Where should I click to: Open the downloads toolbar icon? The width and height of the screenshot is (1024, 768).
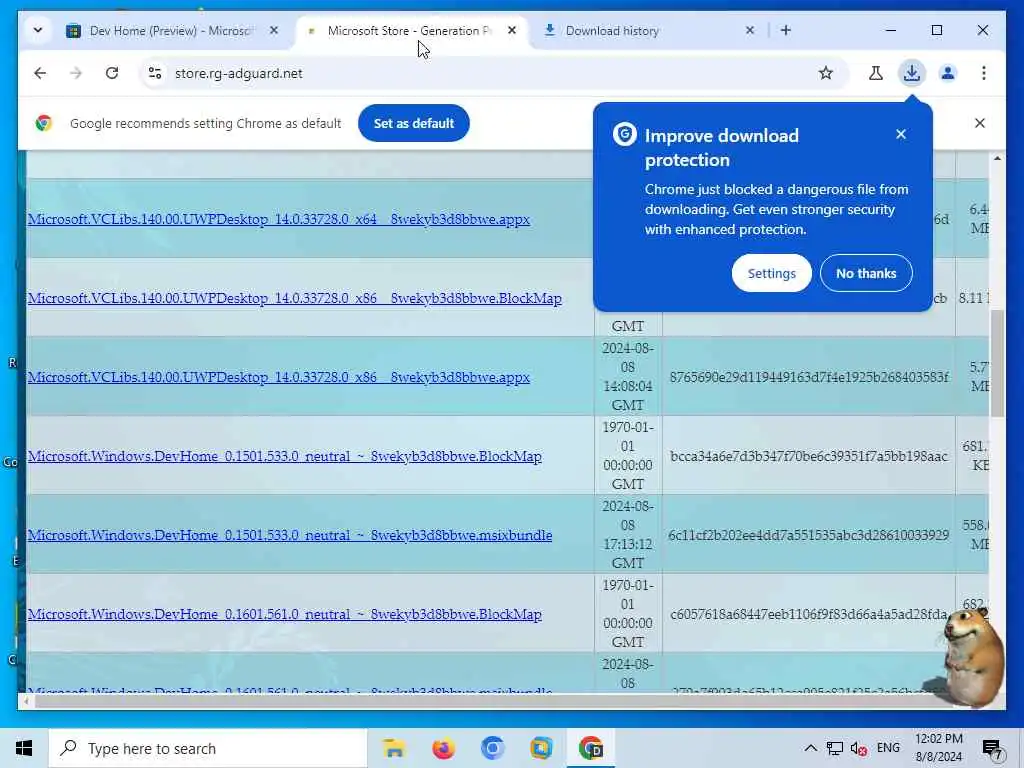(912, 73)
